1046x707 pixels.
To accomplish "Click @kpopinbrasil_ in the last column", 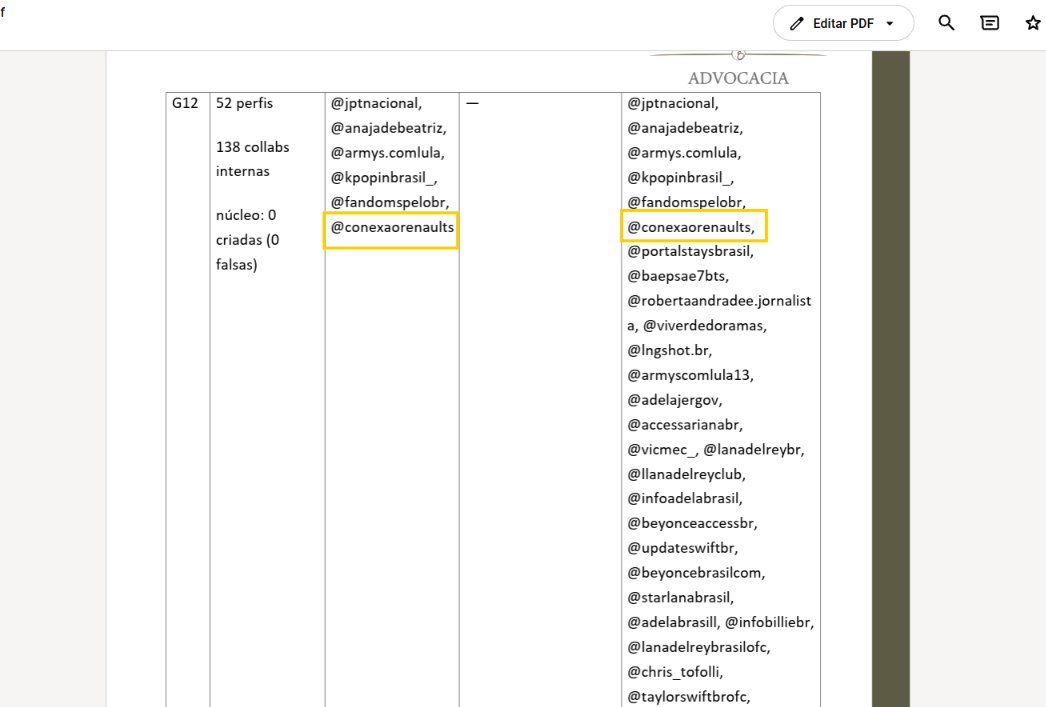I will coord(680,177).
